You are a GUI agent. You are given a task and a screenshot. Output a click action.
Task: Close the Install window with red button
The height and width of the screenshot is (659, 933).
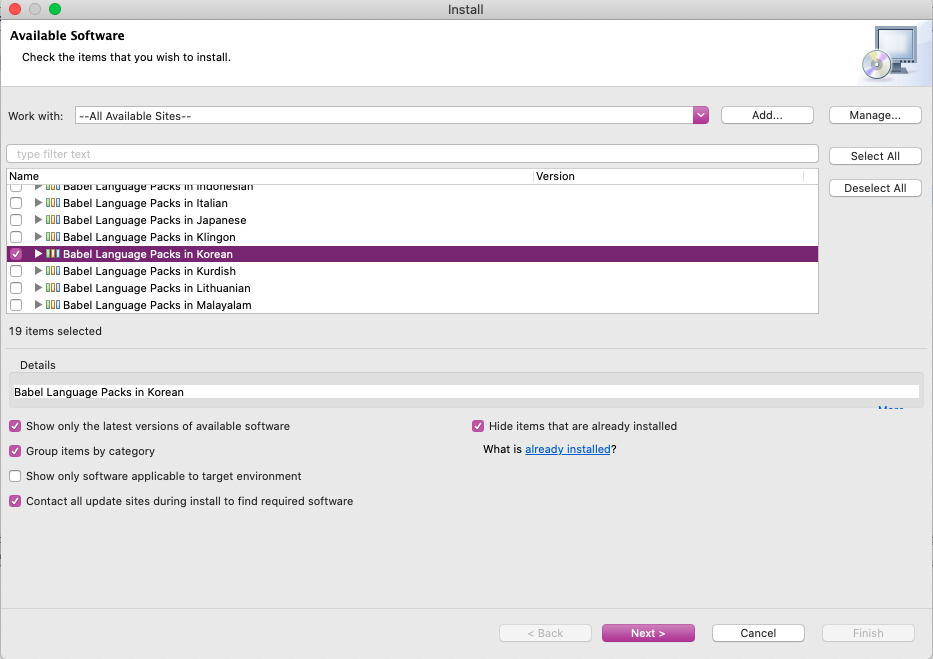pyautogui.click(x=15, y=9)
